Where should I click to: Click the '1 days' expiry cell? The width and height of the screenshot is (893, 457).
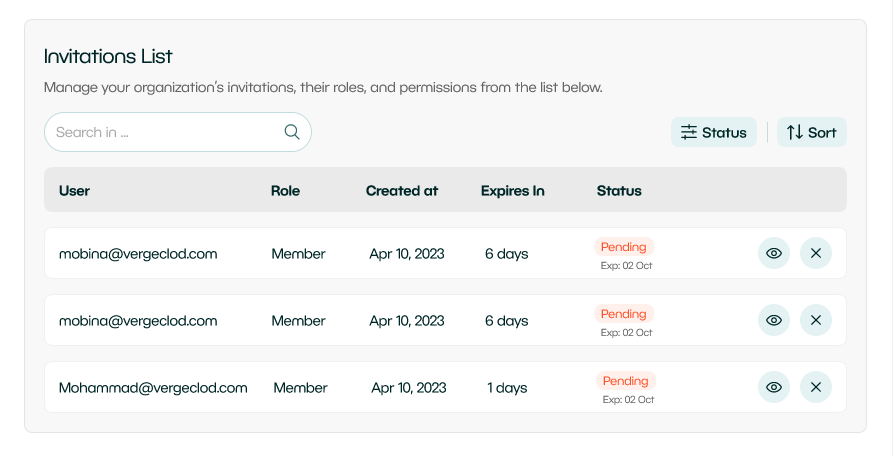tap(507, 388)
